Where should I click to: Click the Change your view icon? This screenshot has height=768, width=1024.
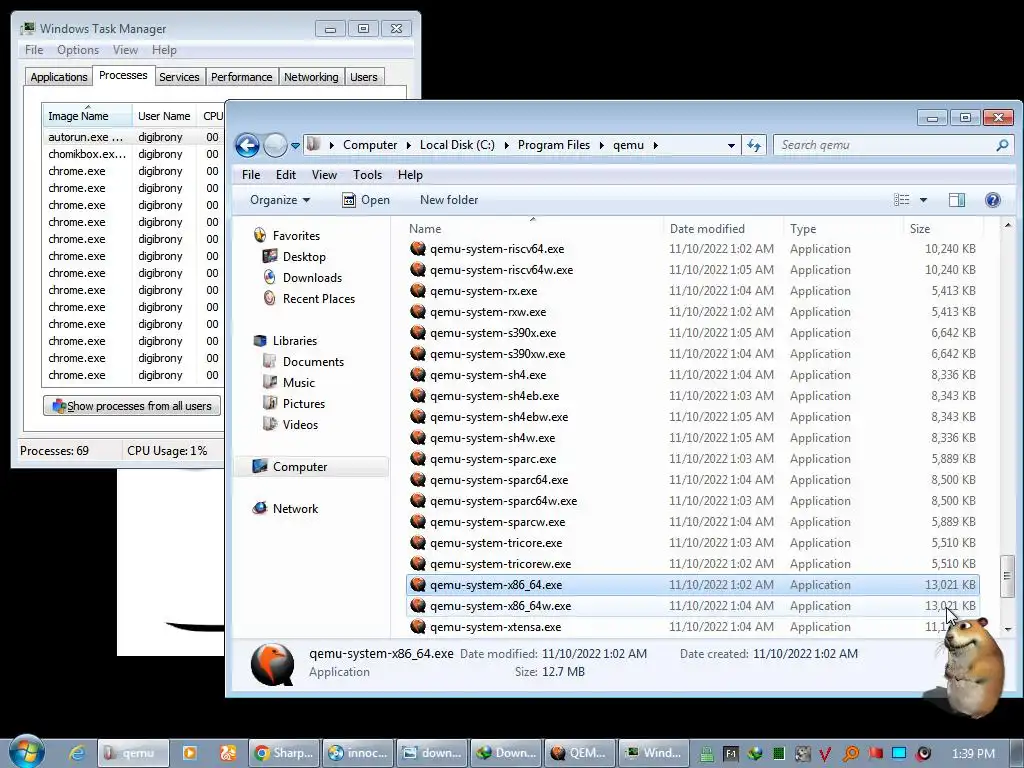901,200
